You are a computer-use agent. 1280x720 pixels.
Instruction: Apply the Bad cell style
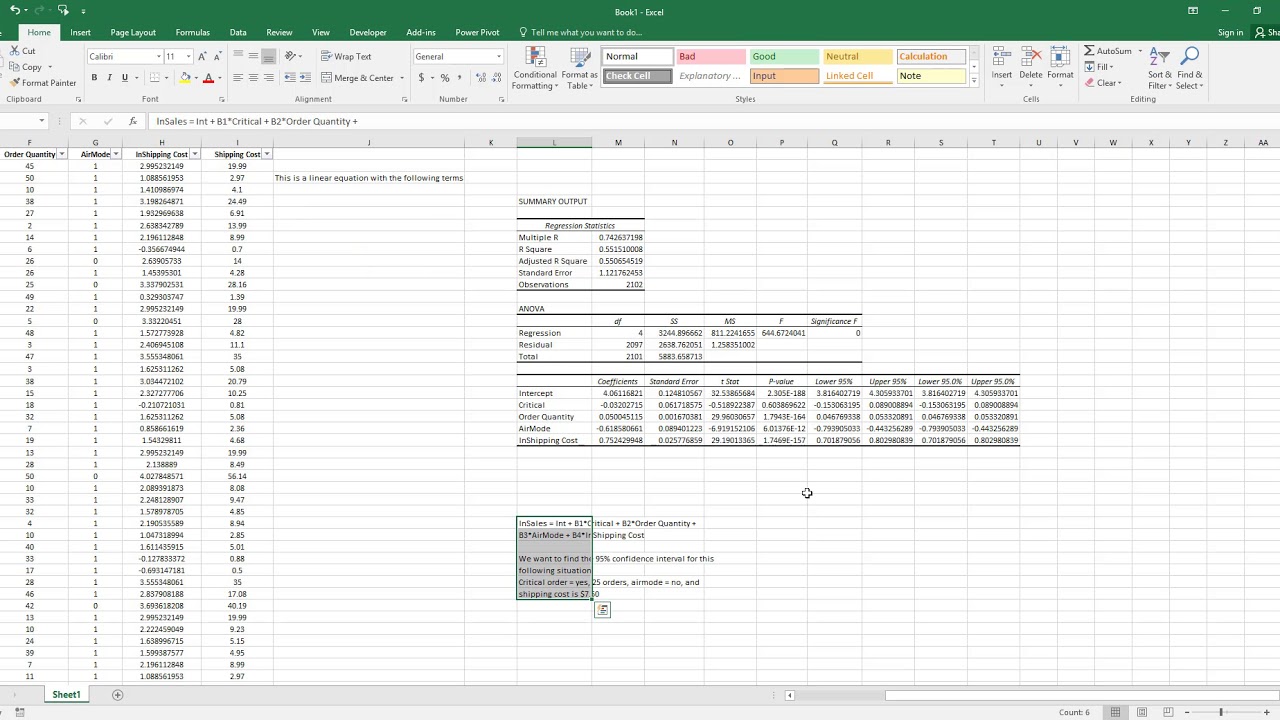[711, 57]
